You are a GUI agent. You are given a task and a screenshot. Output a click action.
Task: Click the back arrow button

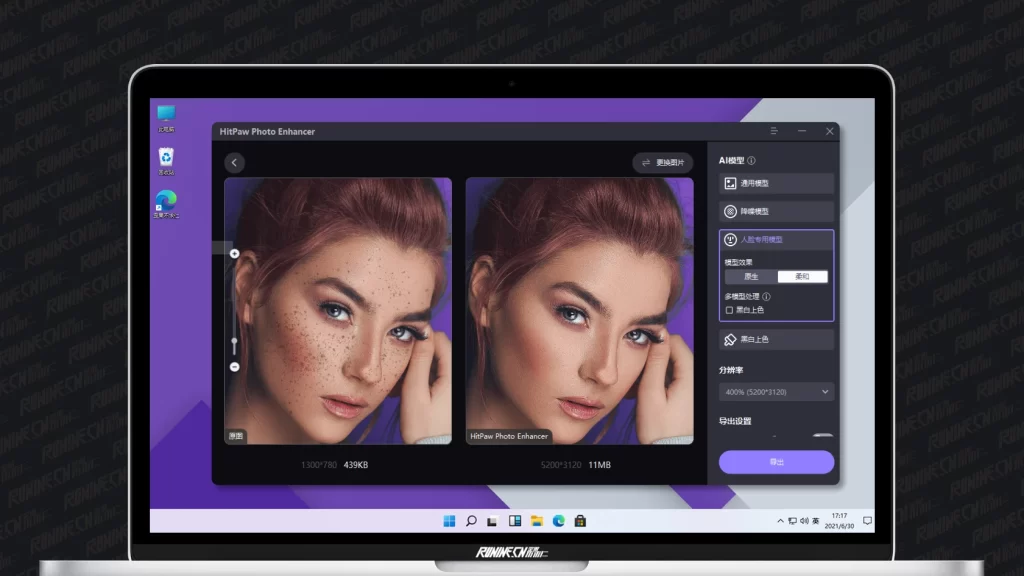[x=234, y=162]
